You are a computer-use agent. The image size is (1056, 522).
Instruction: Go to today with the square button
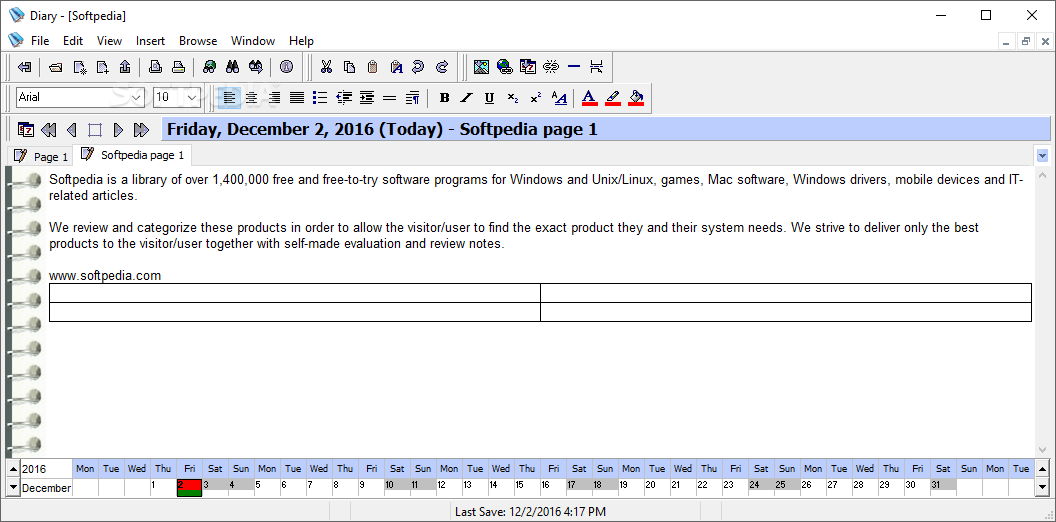94,129
